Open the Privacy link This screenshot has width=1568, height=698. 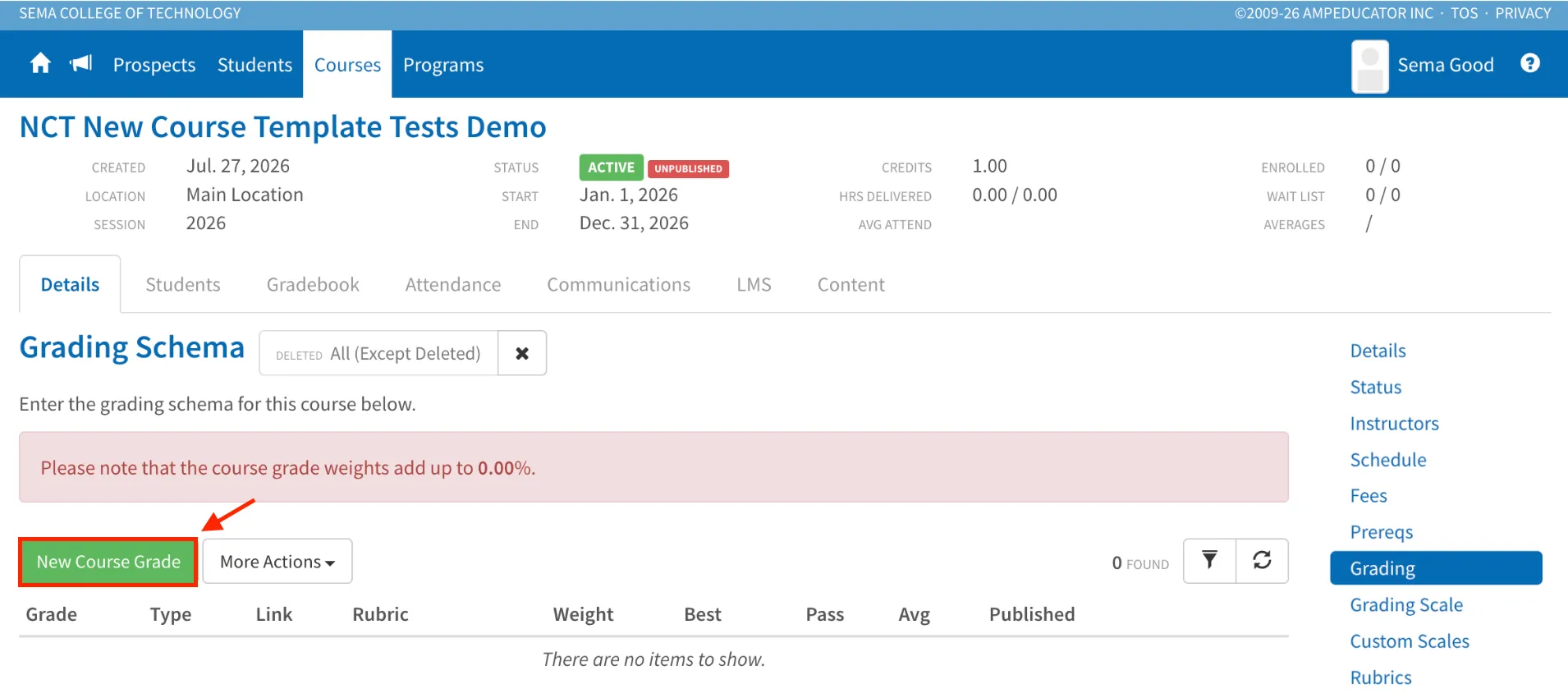pyautogui.click(x=1523, y=13)
